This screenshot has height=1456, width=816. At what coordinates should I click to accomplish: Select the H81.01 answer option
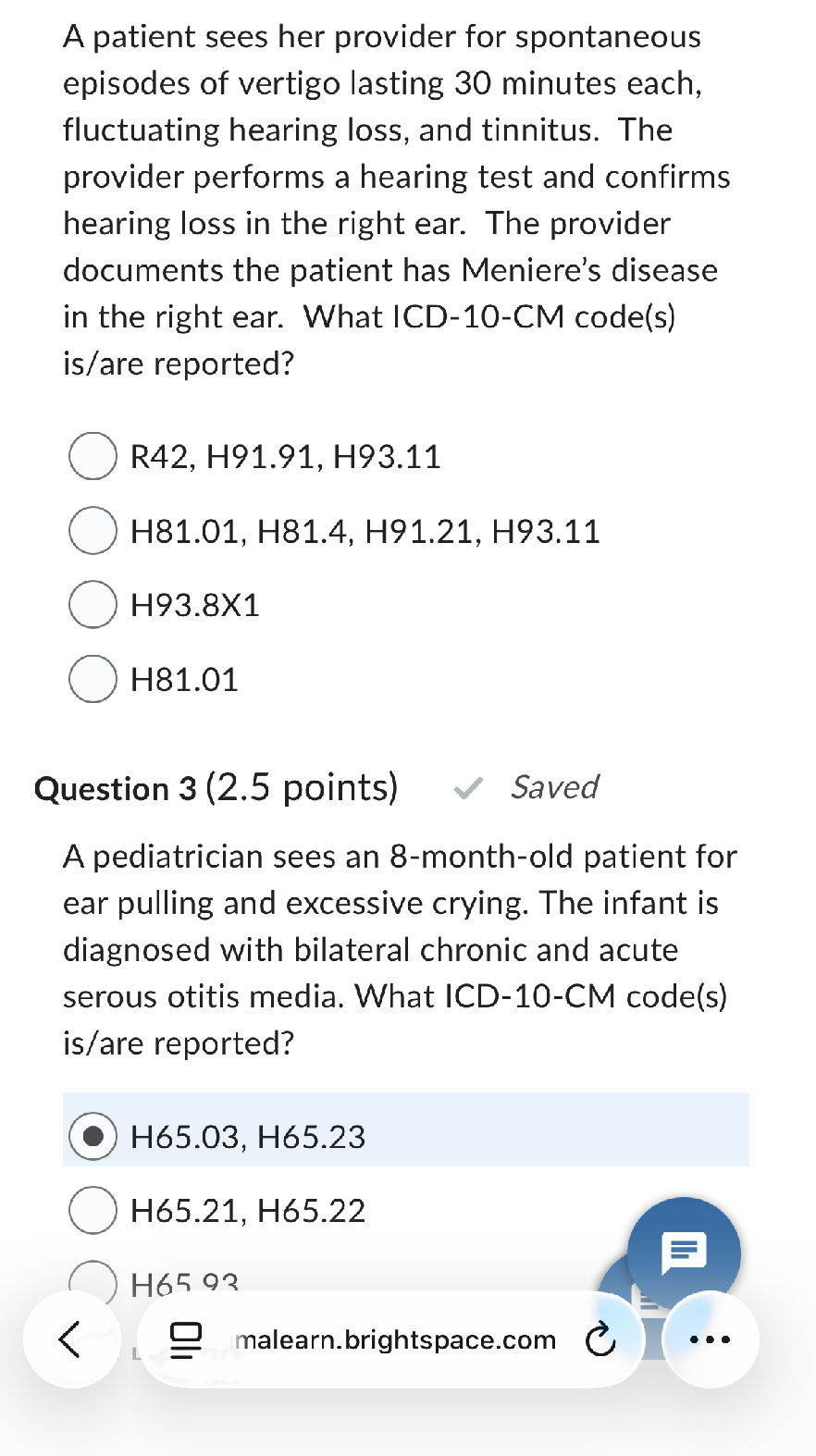coord(93,679)
